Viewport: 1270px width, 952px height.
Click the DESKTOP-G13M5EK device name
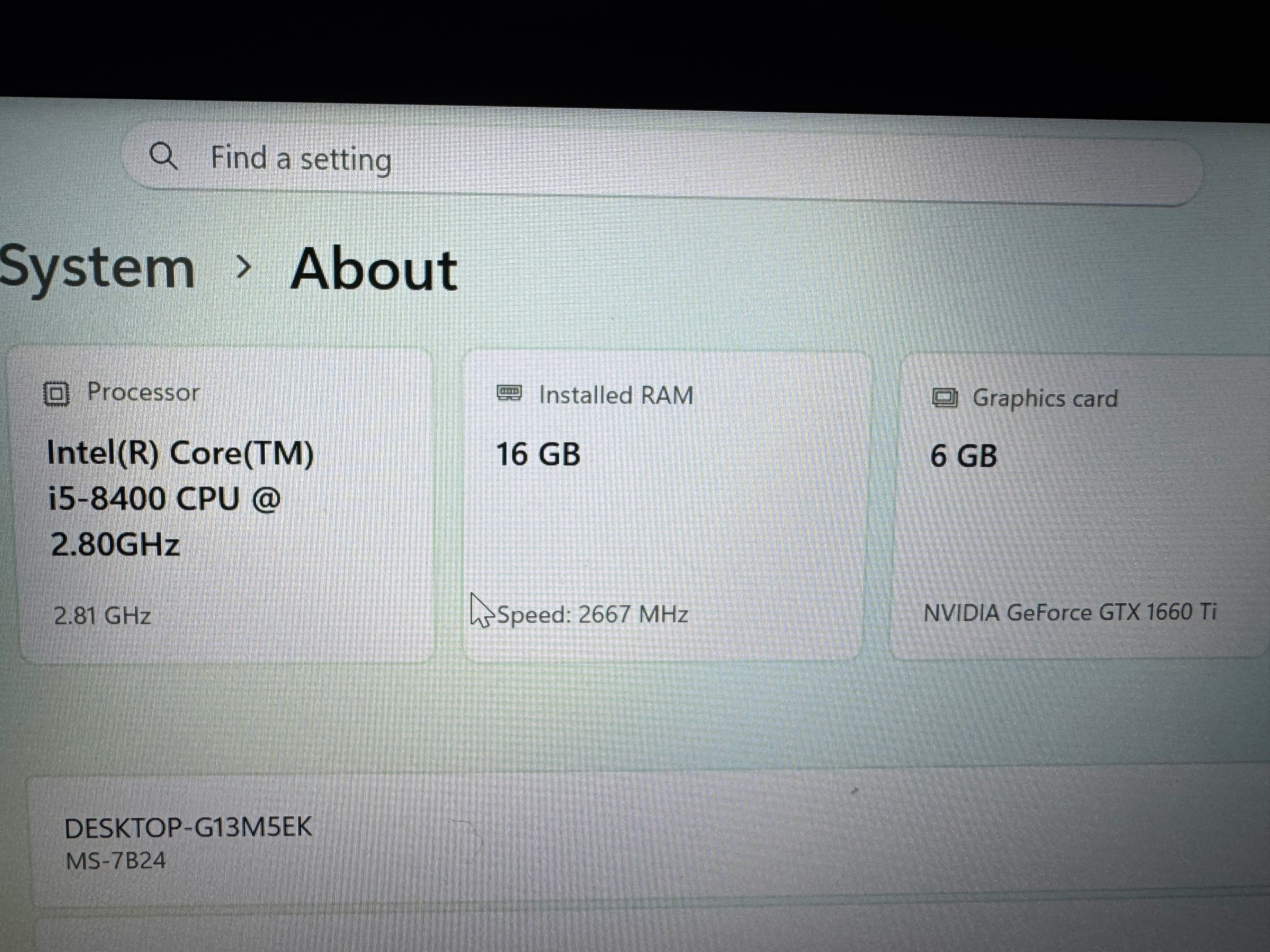(x=188, y=827)
